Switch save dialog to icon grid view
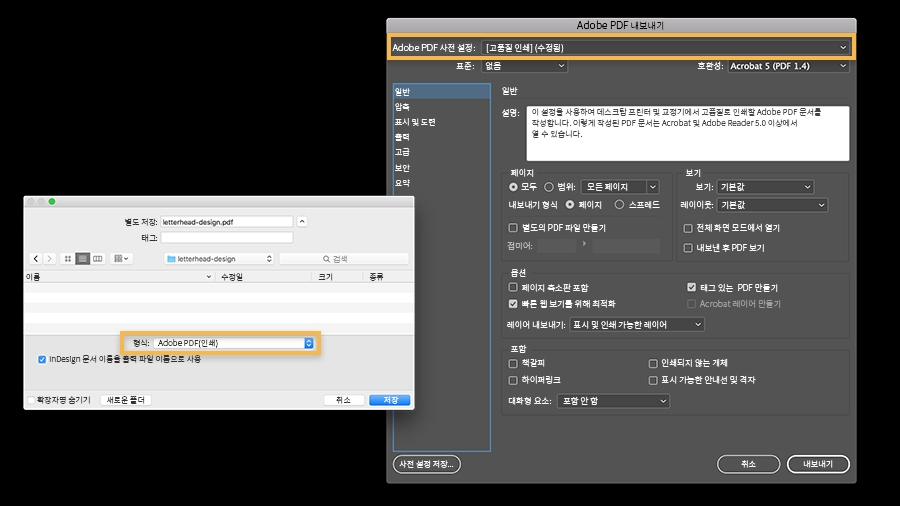The width and height of the screenshot is (900, 506). click(x=68, y=259)
